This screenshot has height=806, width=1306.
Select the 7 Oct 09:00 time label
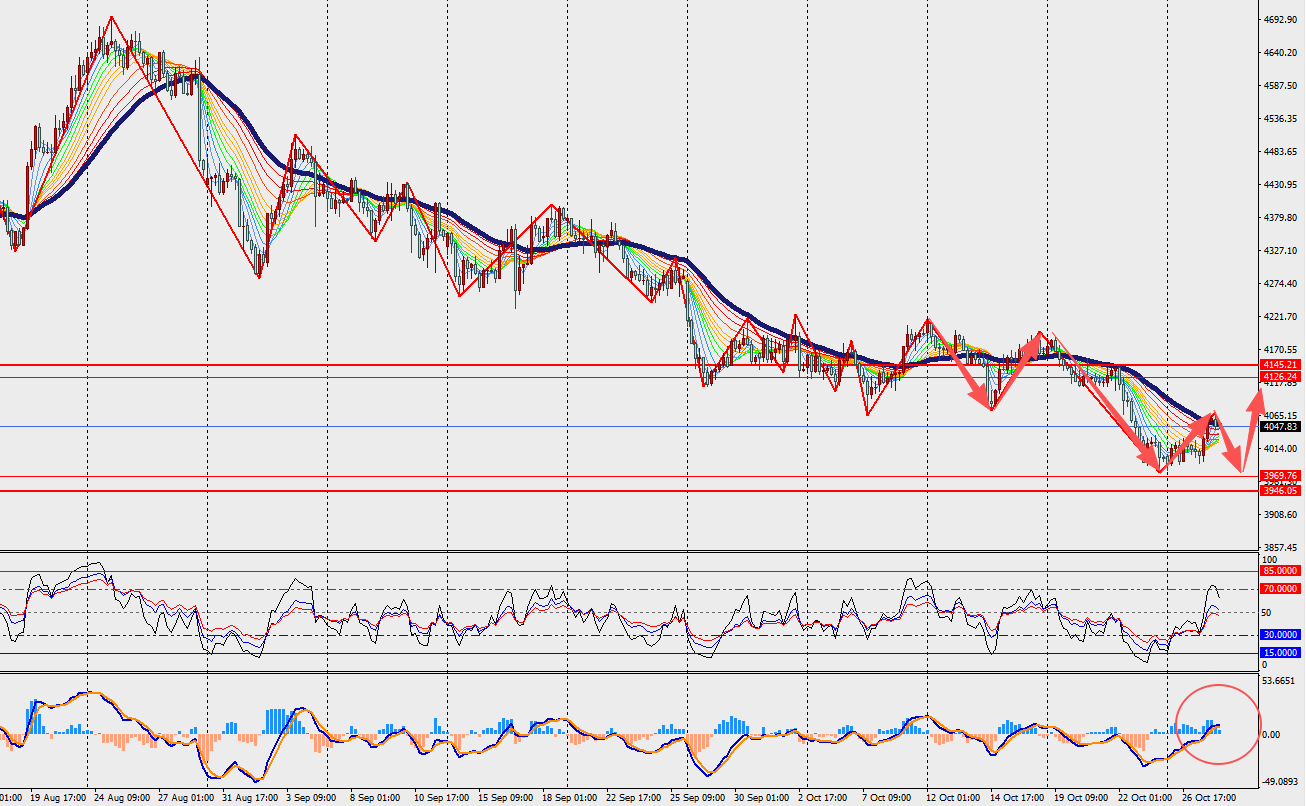coord(887,798)
